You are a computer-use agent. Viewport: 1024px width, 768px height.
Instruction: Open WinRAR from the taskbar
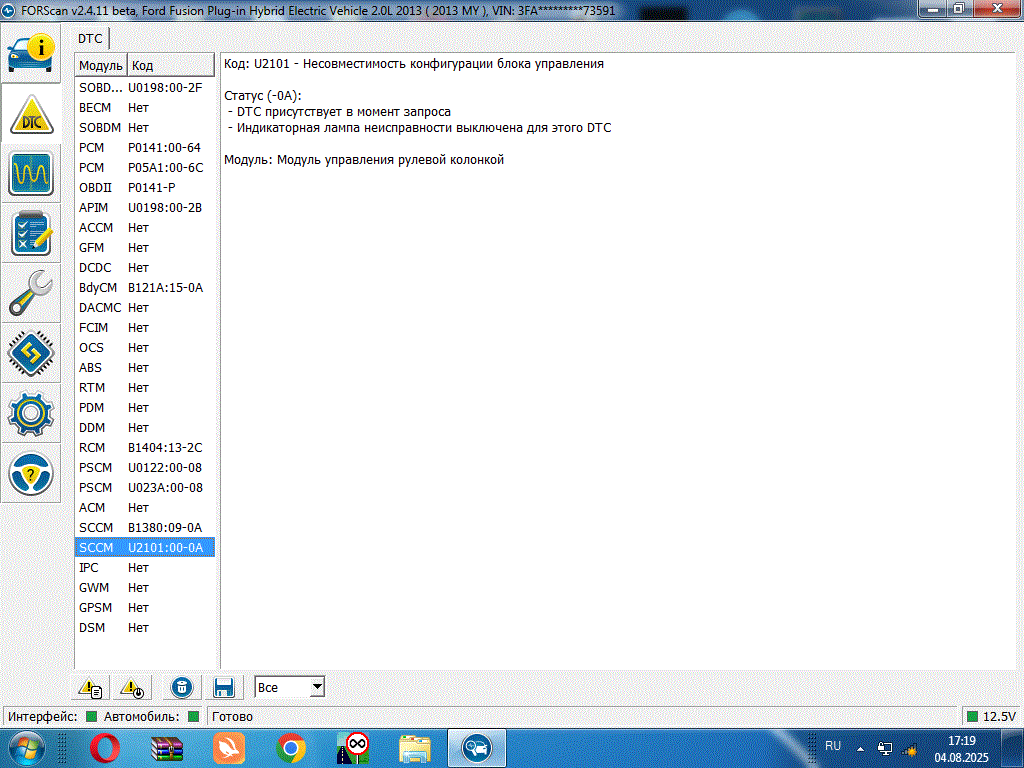coord(167,748)
